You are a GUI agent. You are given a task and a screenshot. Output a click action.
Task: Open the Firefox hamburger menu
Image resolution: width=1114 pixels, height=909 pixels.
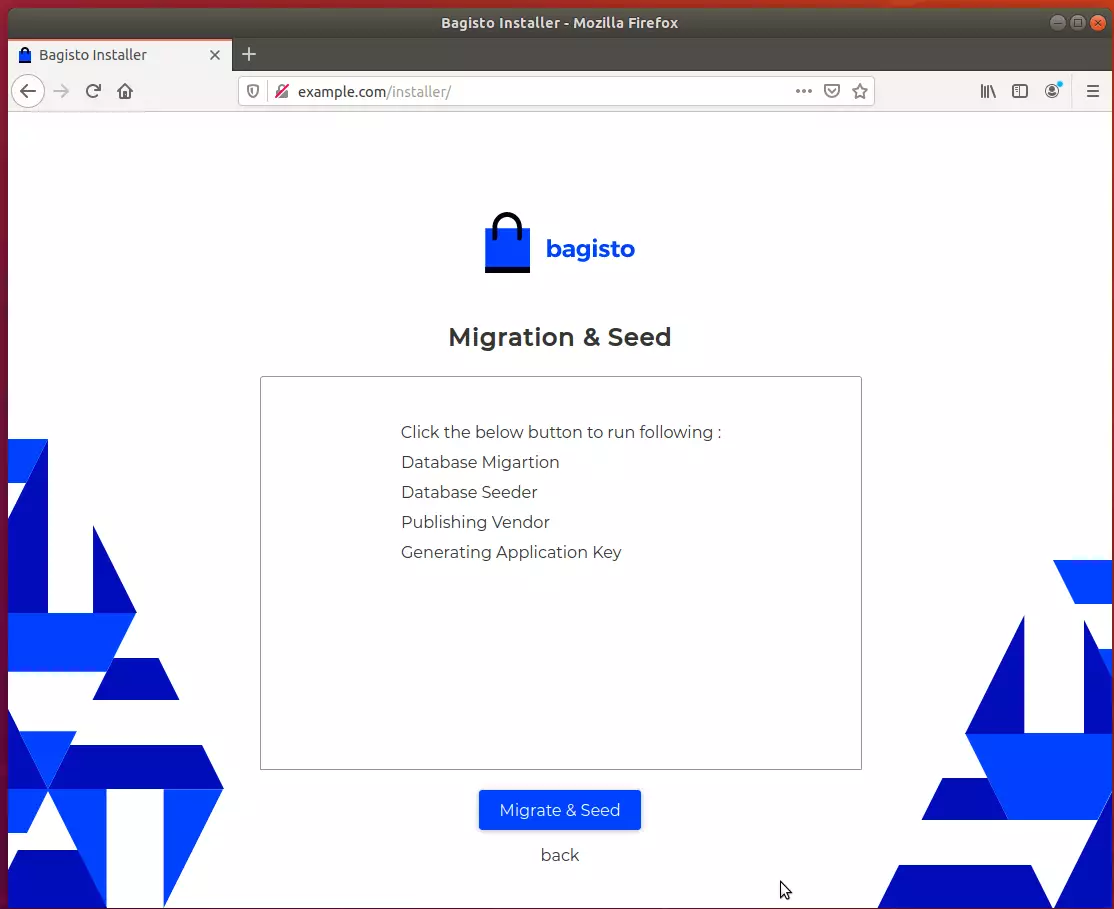coord(1093,91)
